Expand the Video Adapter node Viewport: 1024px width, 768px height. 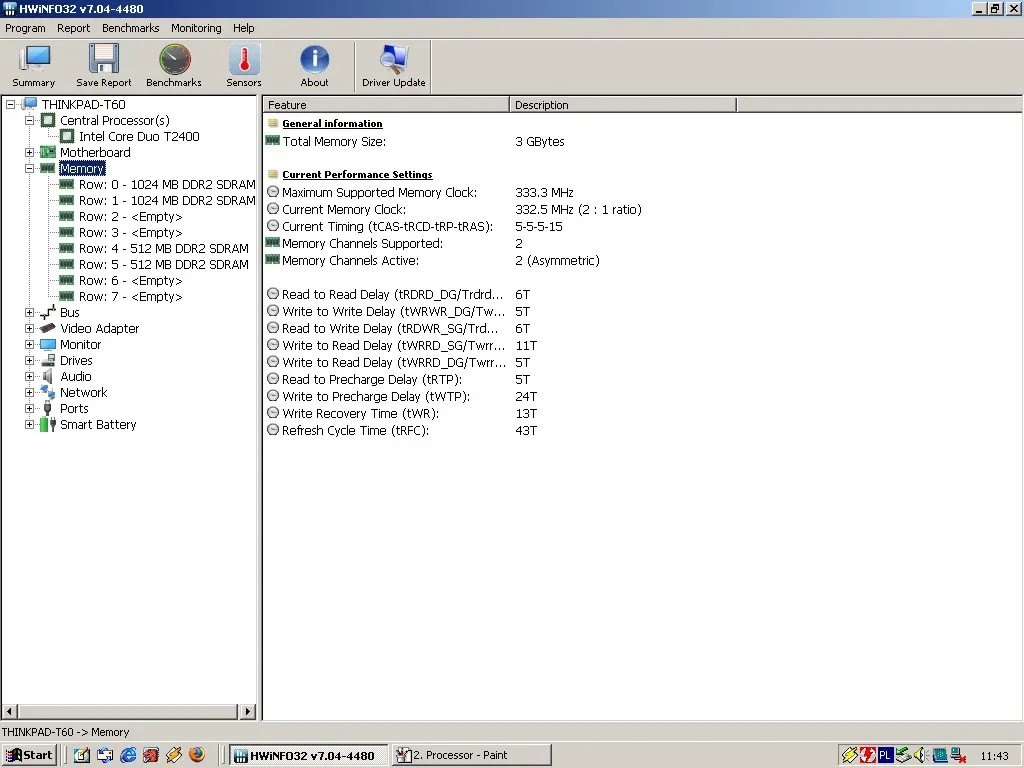[x=29, y=328]
